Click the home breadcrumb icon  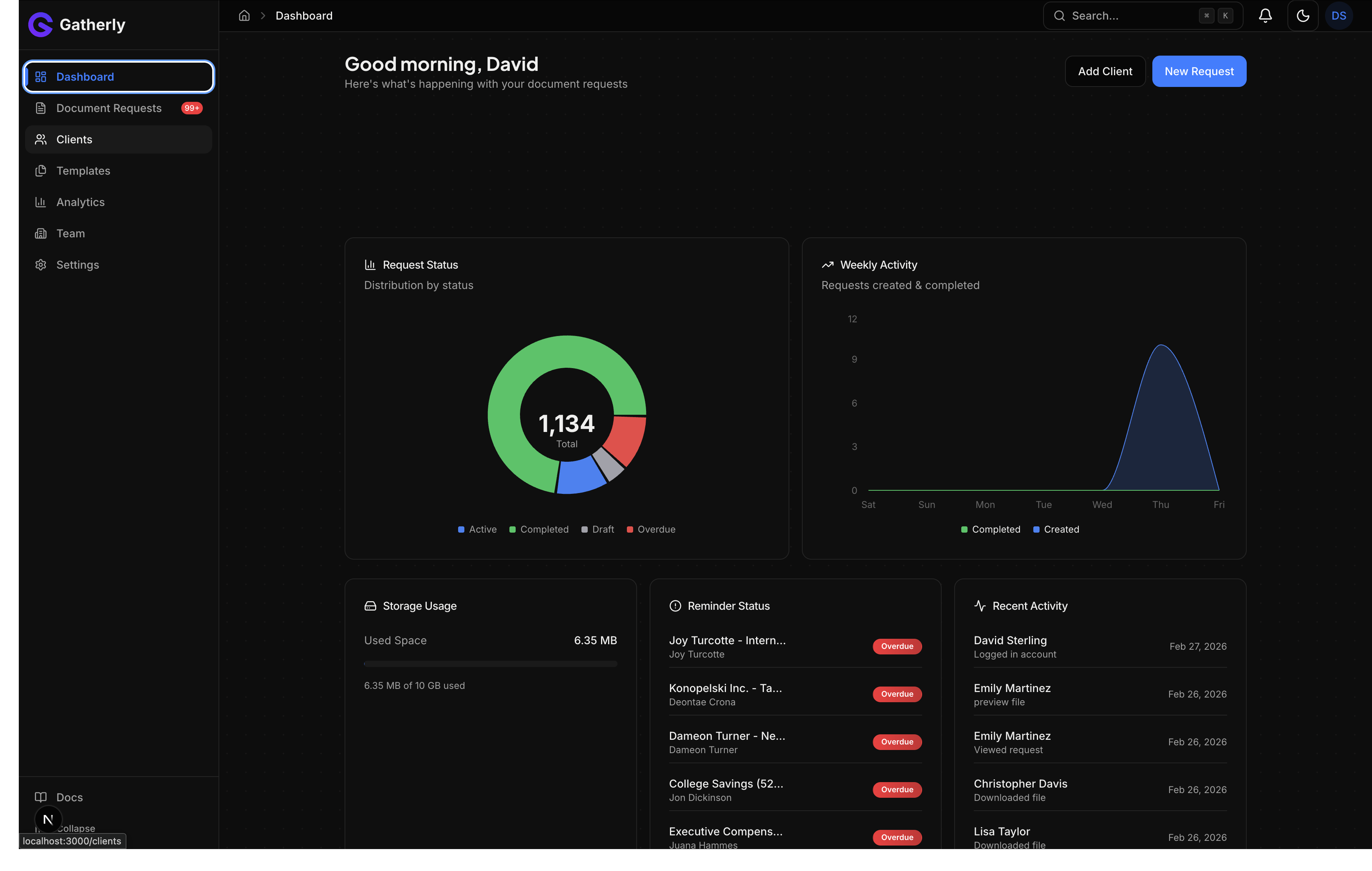coord(244,15)
